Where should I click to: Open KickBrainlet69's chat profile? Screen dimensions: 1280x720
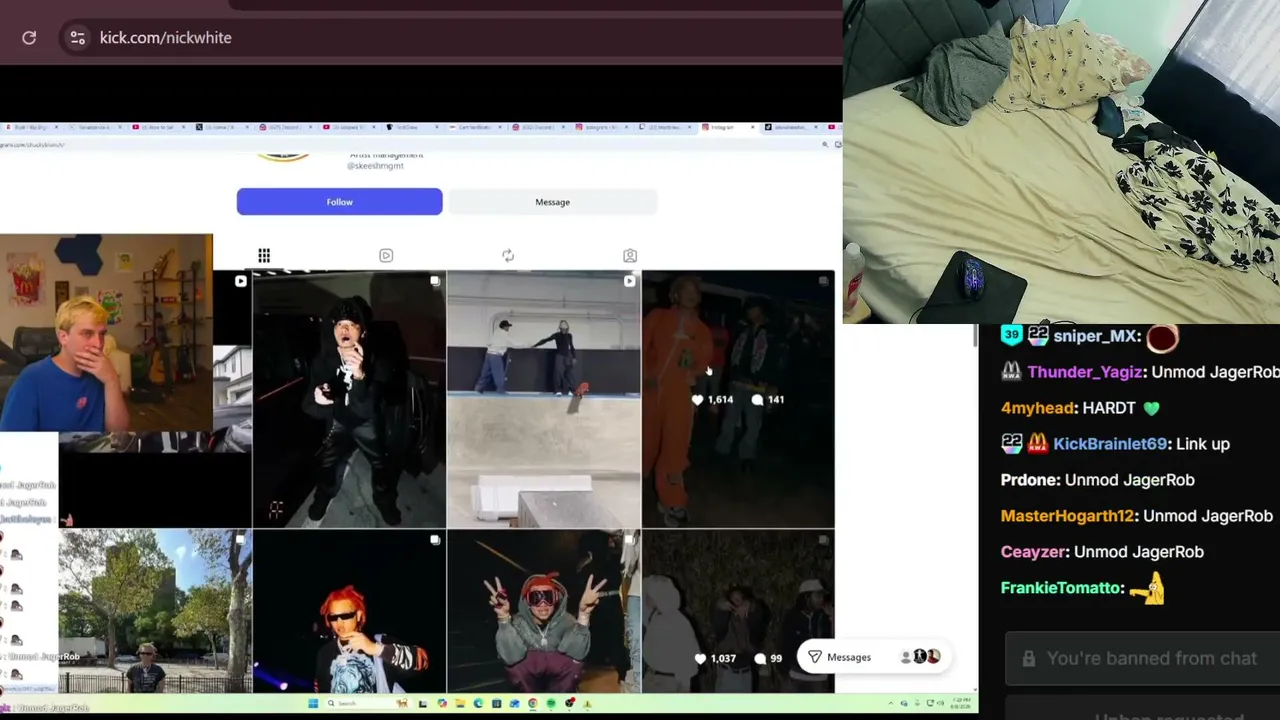(1110, 444)
